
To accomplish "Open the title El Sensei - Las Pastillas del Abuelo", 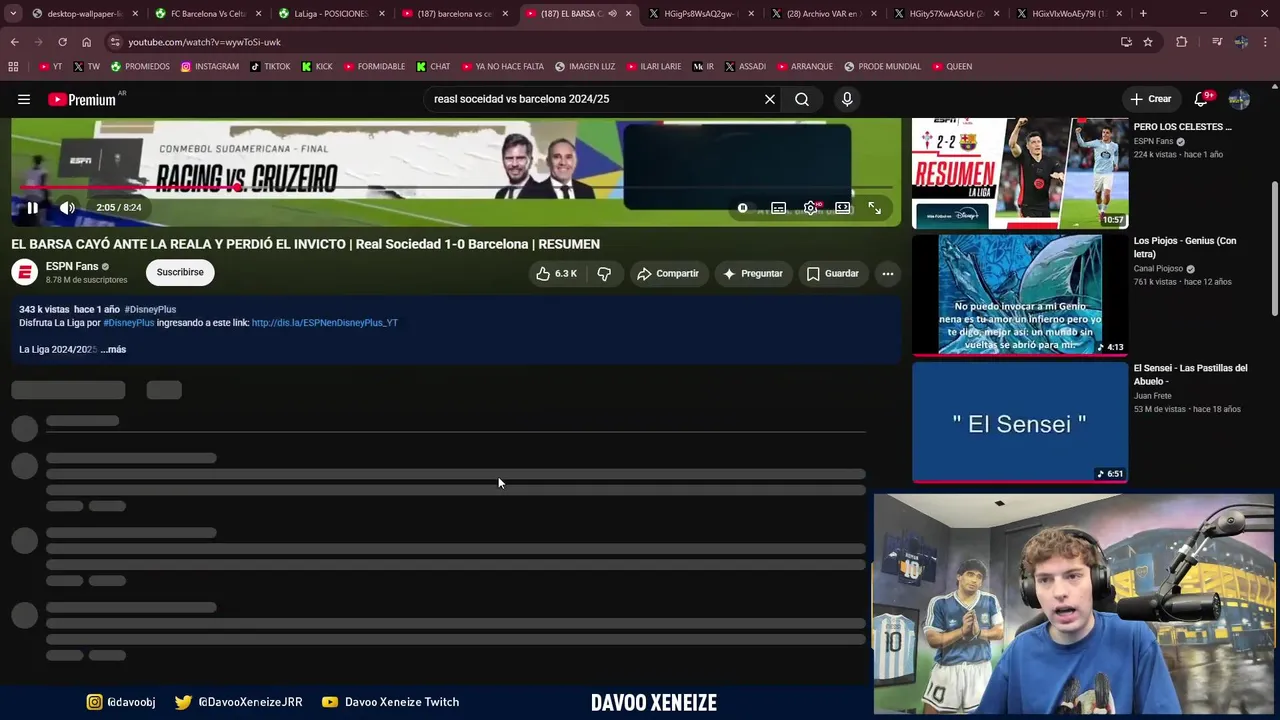I will click(1190, 374).
